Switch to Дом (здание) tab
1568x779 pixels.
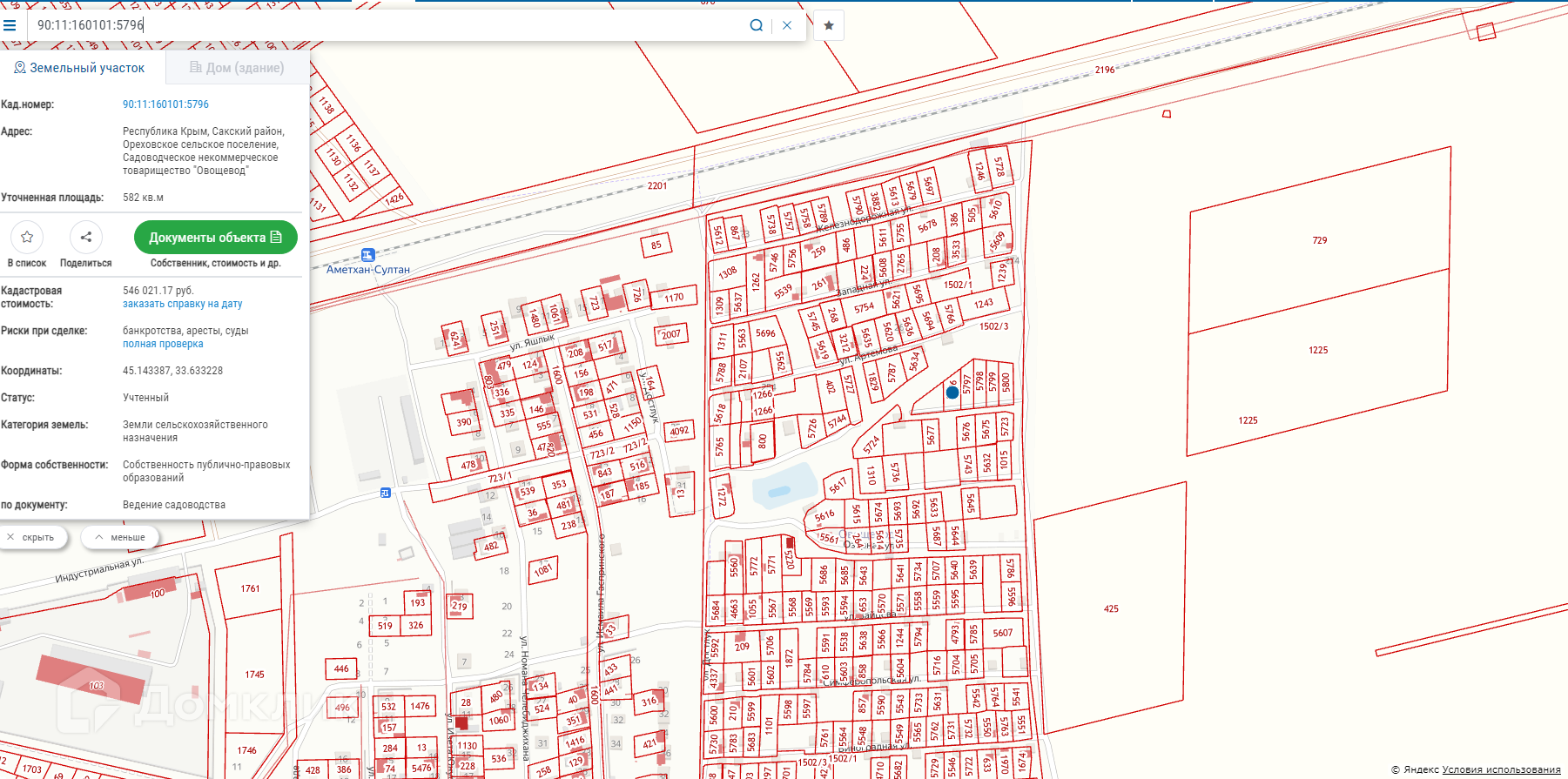click(237, 68)
